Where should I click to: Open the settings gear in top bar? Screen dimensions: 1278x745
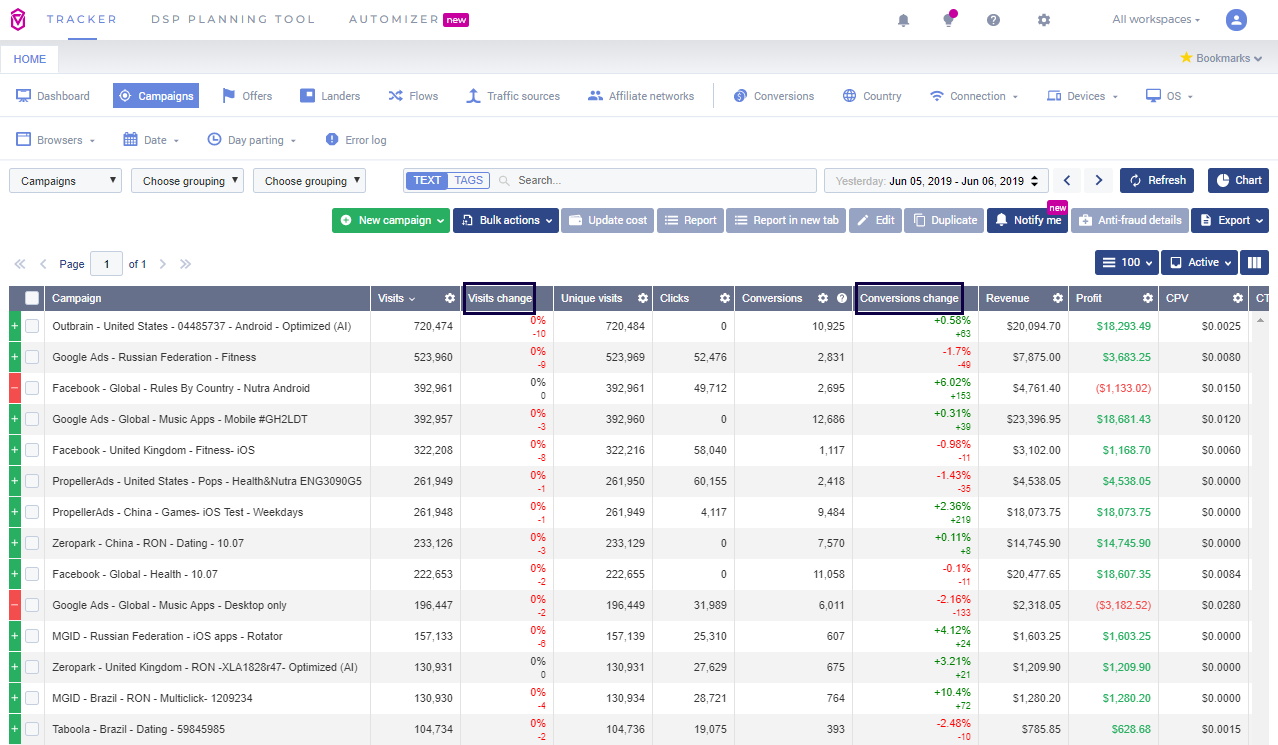pyautogui.click(x=1043, y=20)
